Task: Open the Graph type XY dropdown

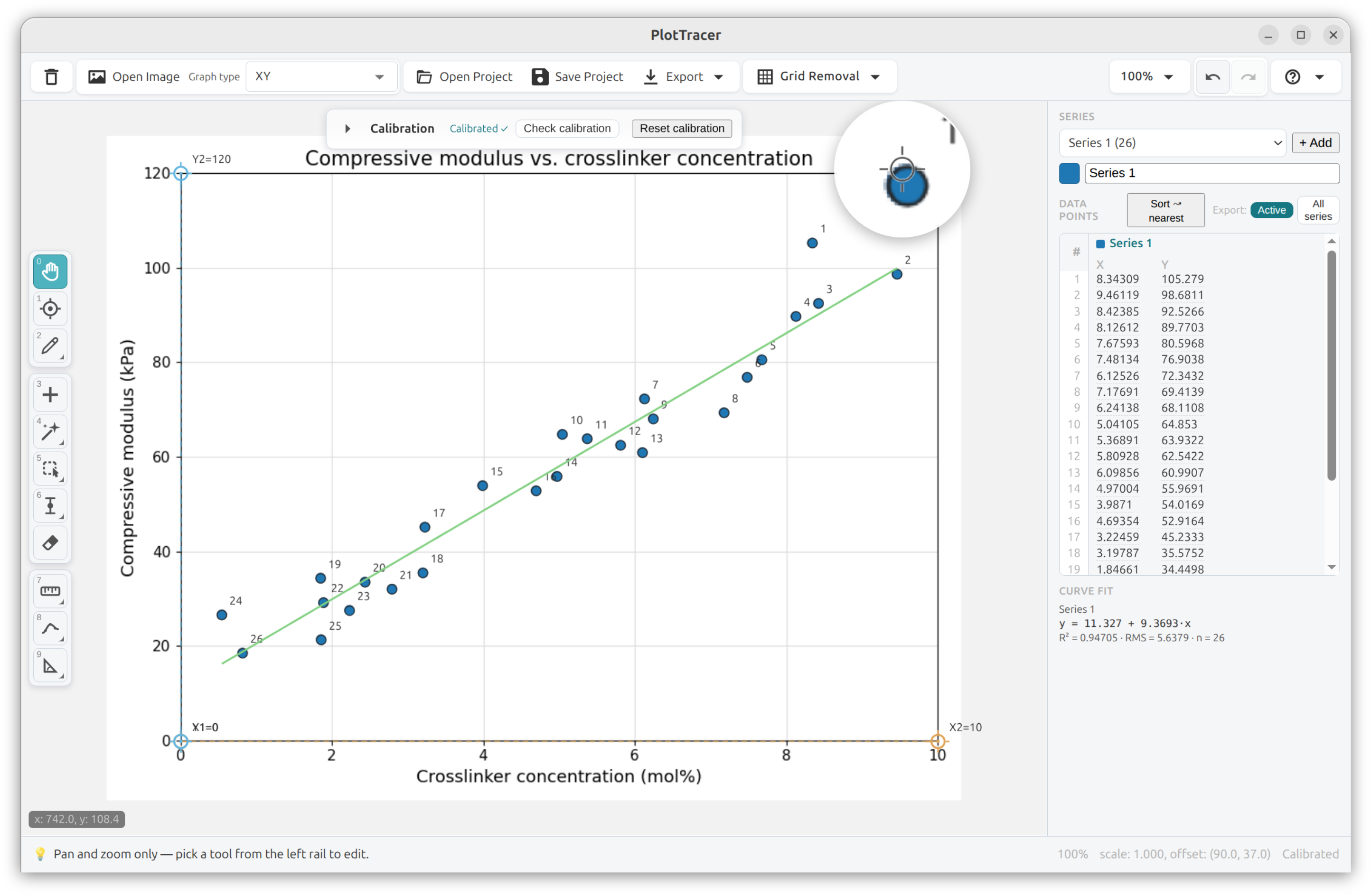Action: tap(321, 76)
